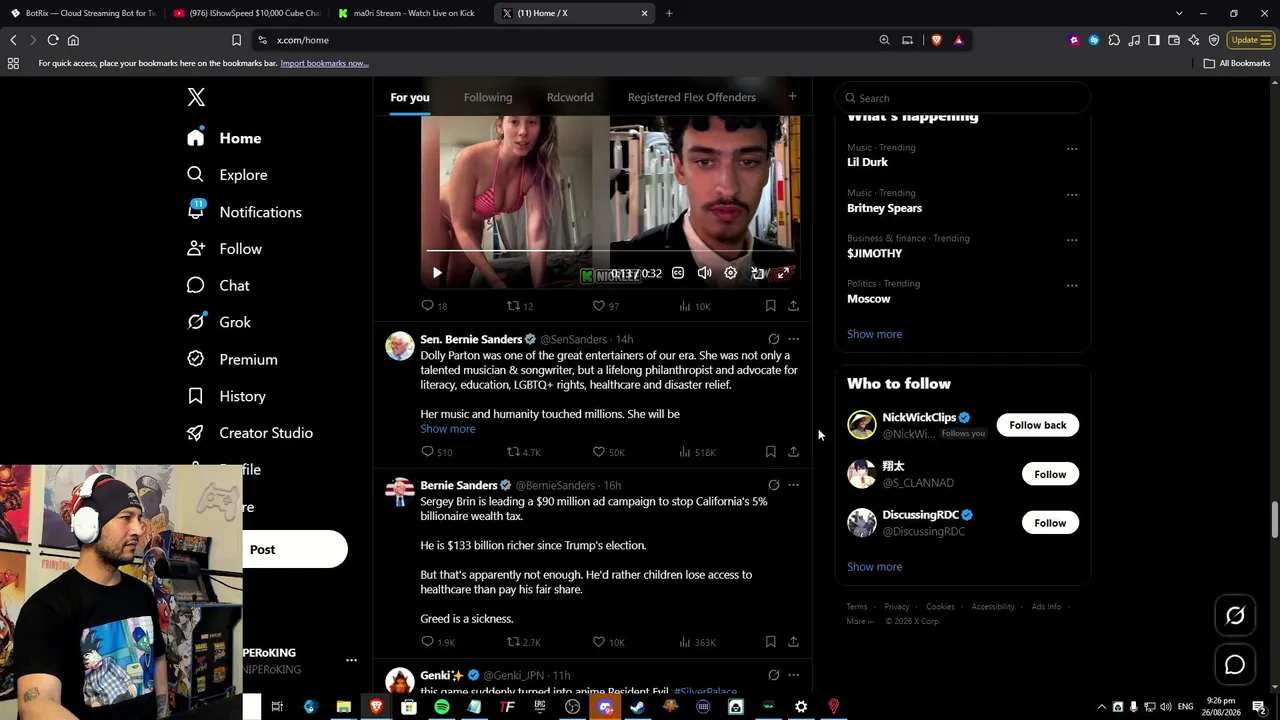Bookmark the Sergey Brin wealth tax post
This screenshot has width=1280, height=720.
pyautogui.click(x=771, y=642)
